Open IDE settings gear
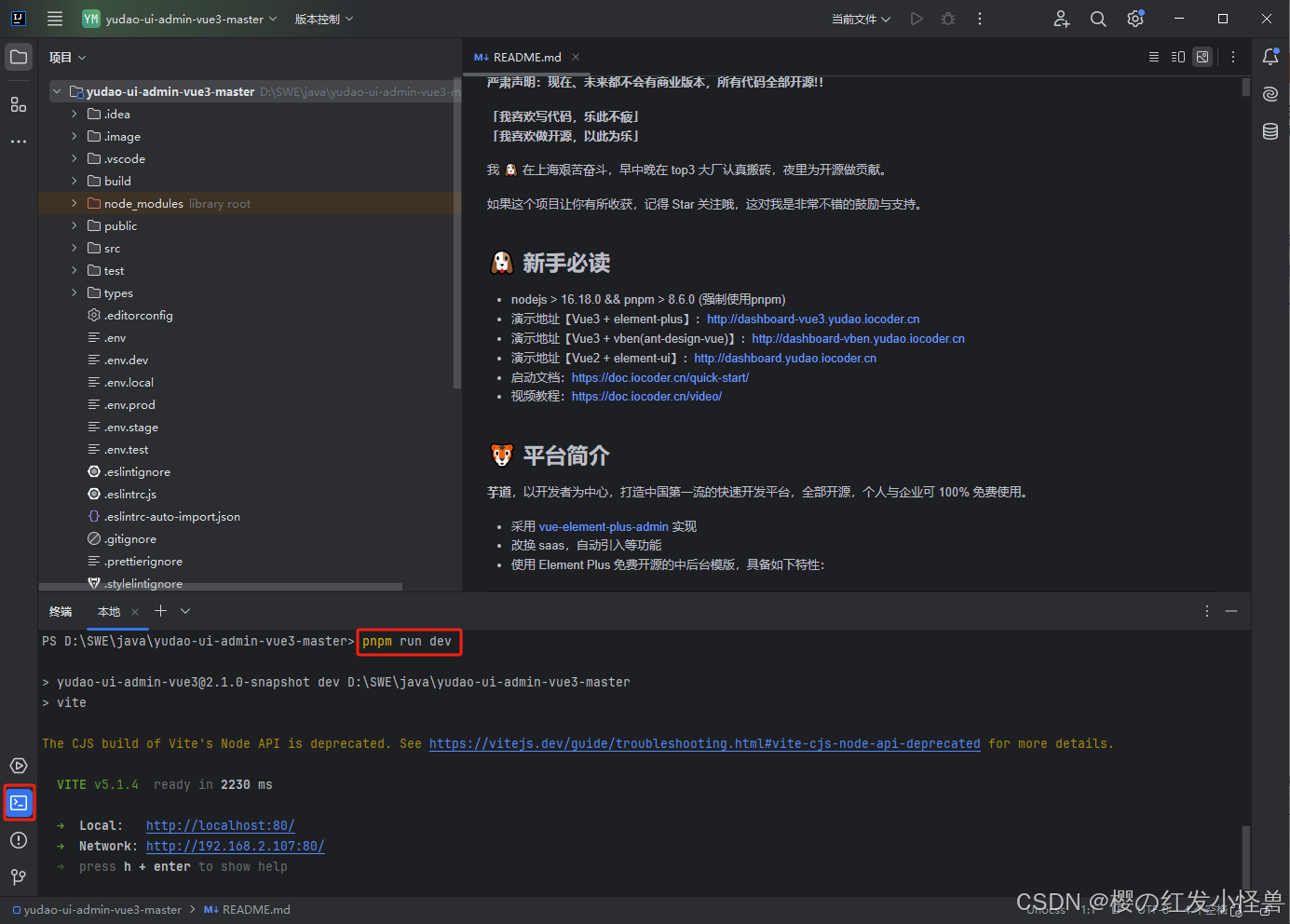This screenshot has height=924, width=1290. pos(1135,19)
